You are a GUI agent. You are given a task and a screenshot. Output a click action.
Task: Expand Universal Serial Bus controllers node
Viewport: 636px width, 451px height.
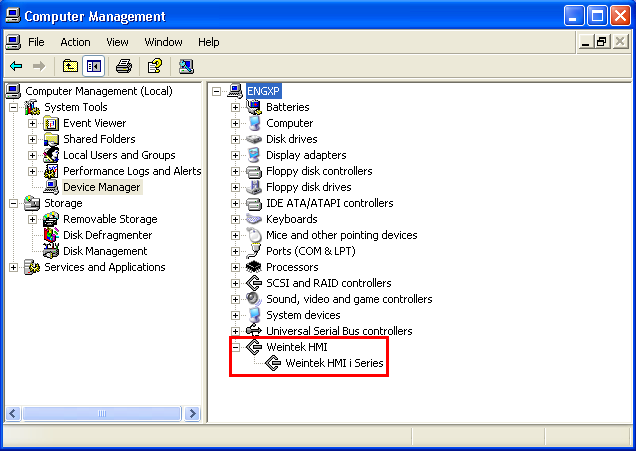[x=235, y=331]
